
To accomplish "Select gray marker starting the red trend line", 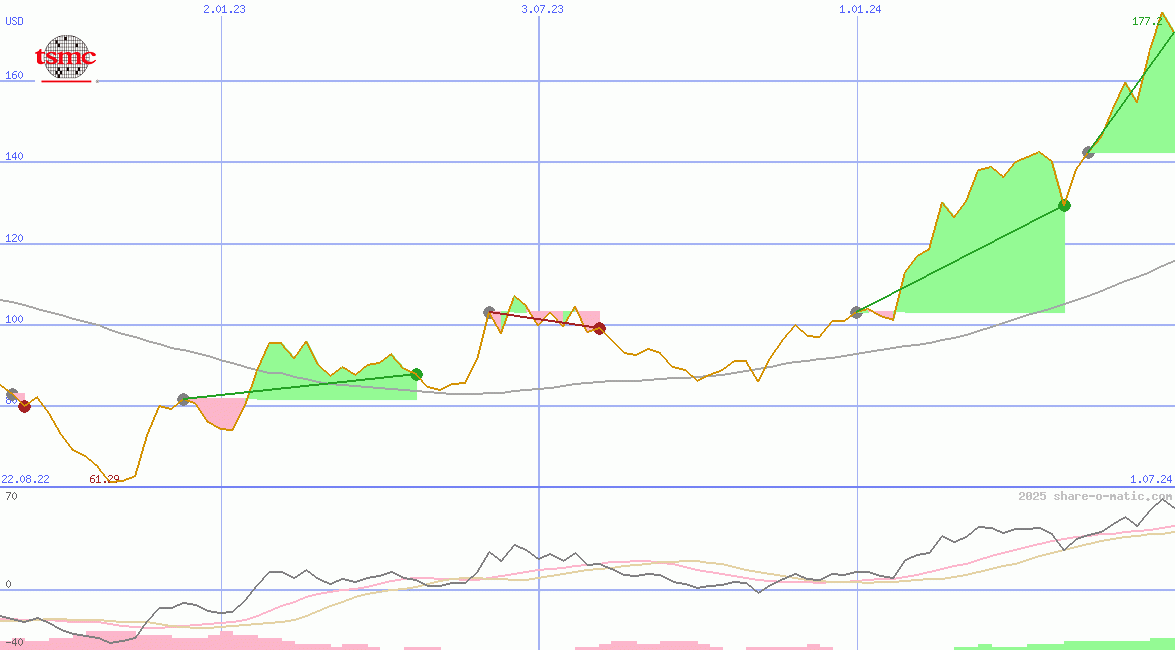I will point(489,312).
